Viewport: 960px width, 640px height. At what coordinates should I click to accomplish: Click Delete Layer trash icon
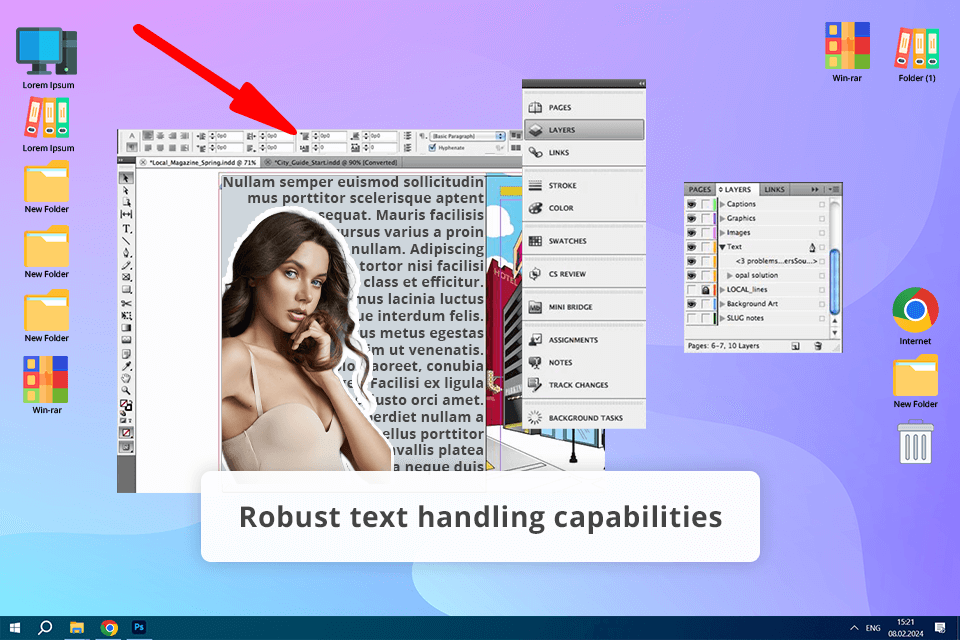pyautogui.click(x=817, y=346)
